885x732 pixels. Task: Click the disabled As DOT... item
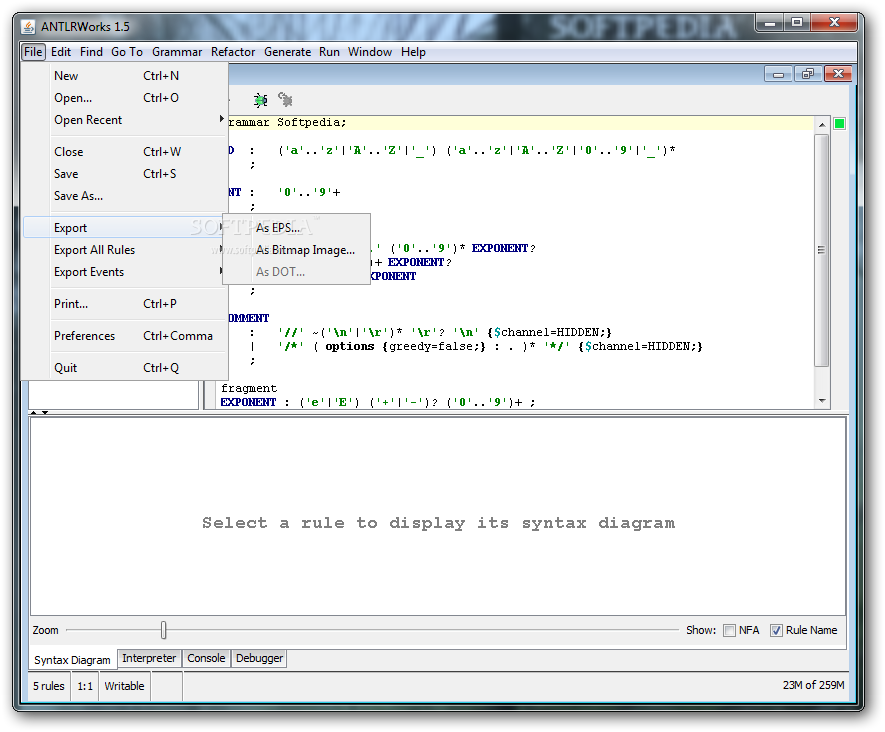point(296,271)
